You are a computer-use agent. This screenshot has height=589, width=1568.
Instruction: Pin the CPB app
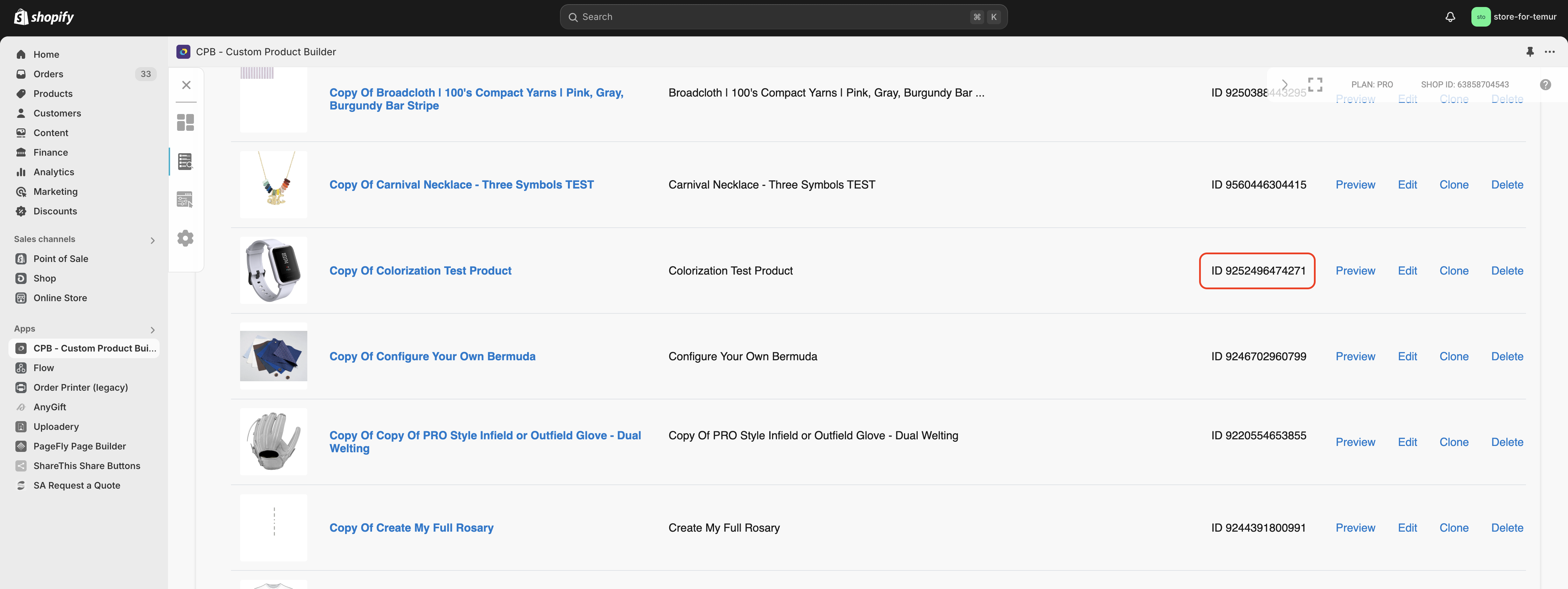(x=1529, y=52)
